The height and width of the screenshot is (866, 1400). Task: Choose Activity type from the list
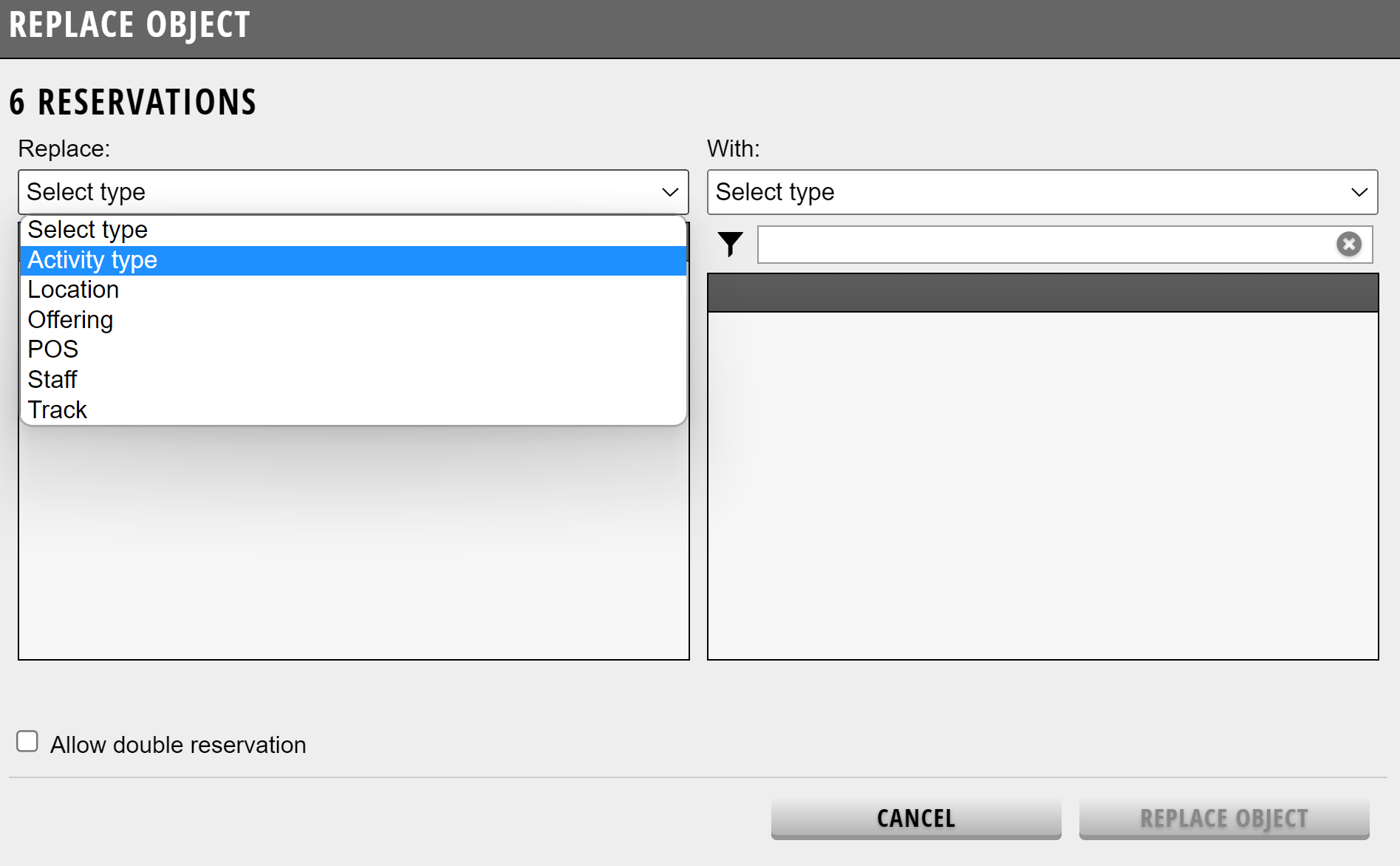point(353,260)
